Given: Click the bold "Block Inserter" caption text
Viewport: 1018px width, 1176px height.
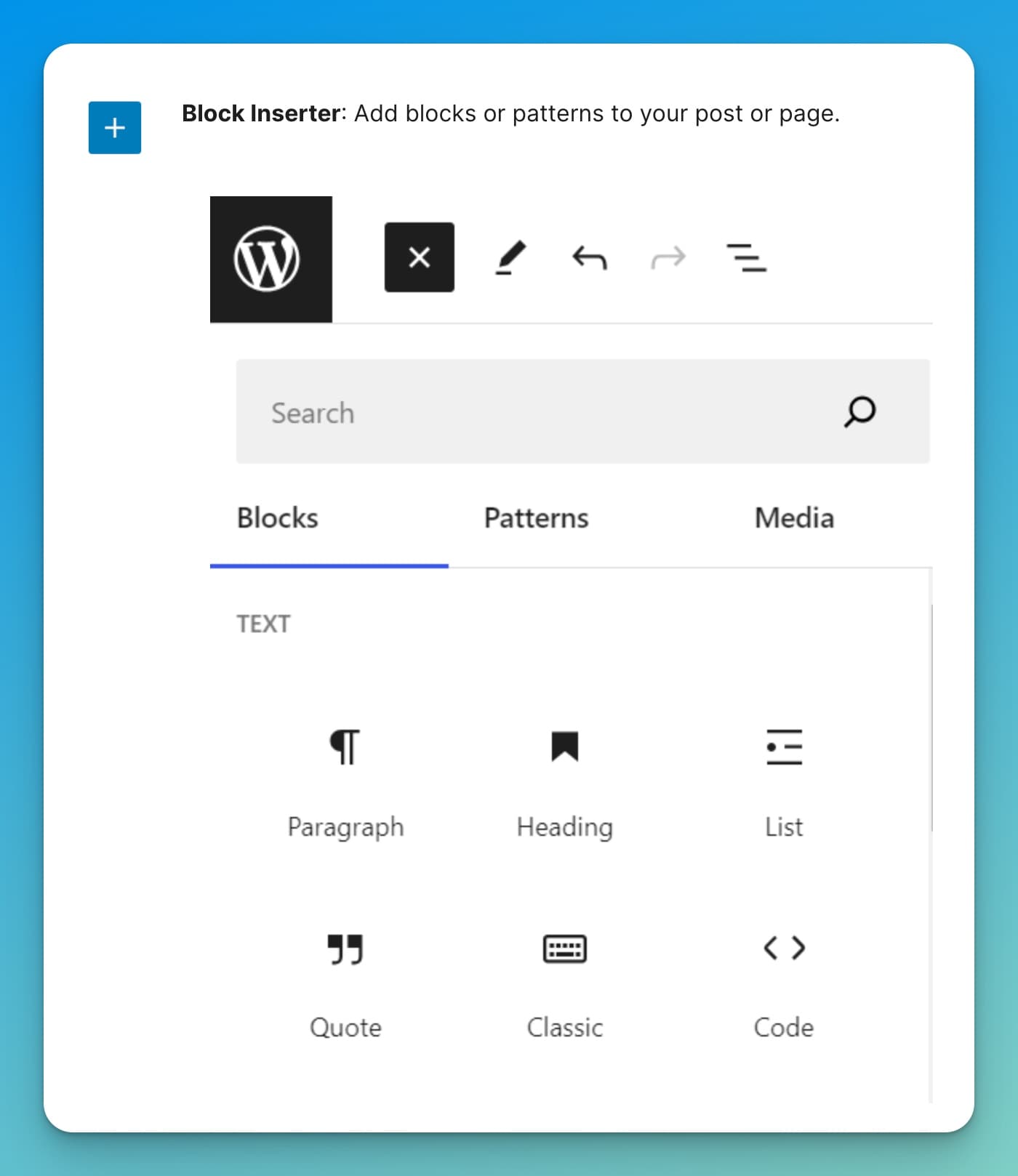Looking at the screenshot, I should pos(261,113).
